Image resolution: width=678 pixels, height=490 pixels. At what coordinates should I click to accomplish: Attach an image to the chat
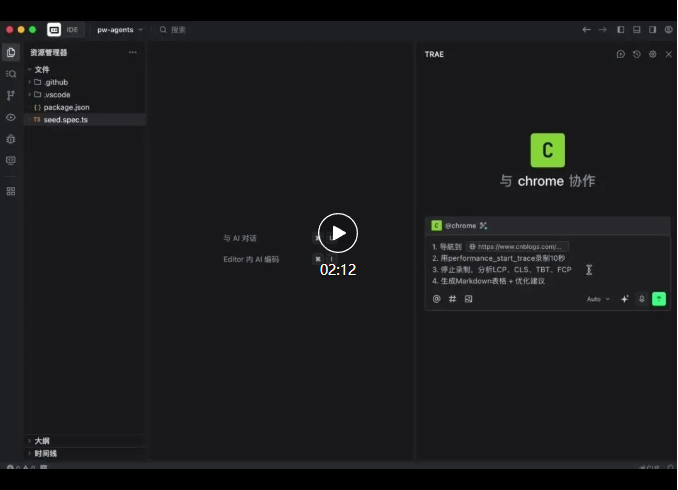(468, 299)
